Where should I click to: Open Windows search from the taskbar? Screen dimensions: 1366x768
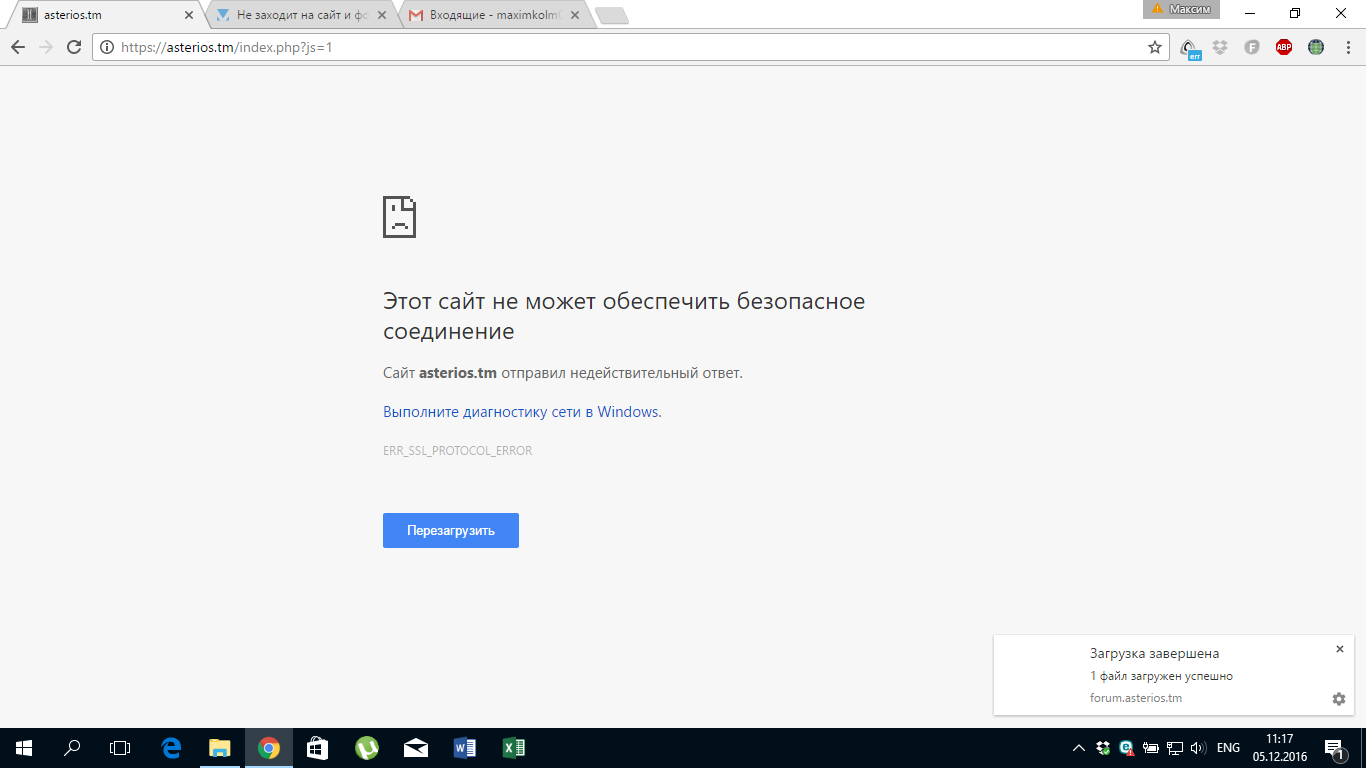pos(72,747)
